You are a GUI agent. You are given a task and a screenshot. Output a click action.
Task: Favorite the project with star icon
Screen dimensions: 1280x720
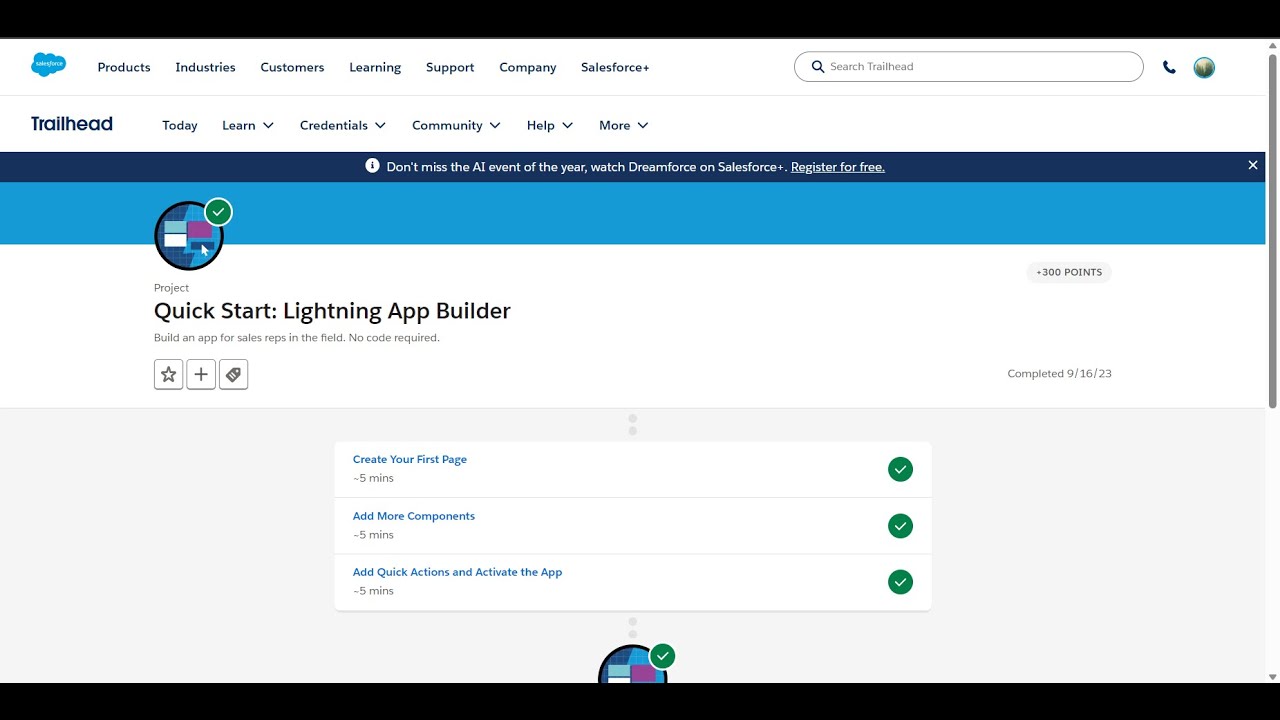pos(168,375)
